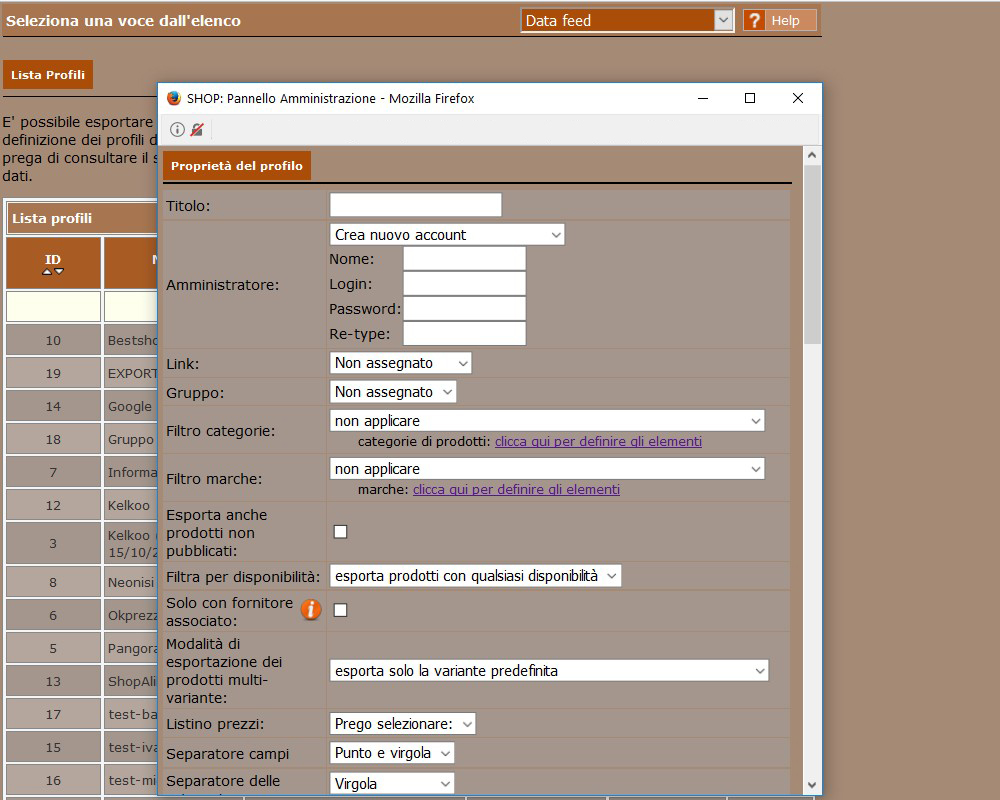This screenshot has height=800, width=1000.
Task: Click in the Login input field
Action: [464, 283]
